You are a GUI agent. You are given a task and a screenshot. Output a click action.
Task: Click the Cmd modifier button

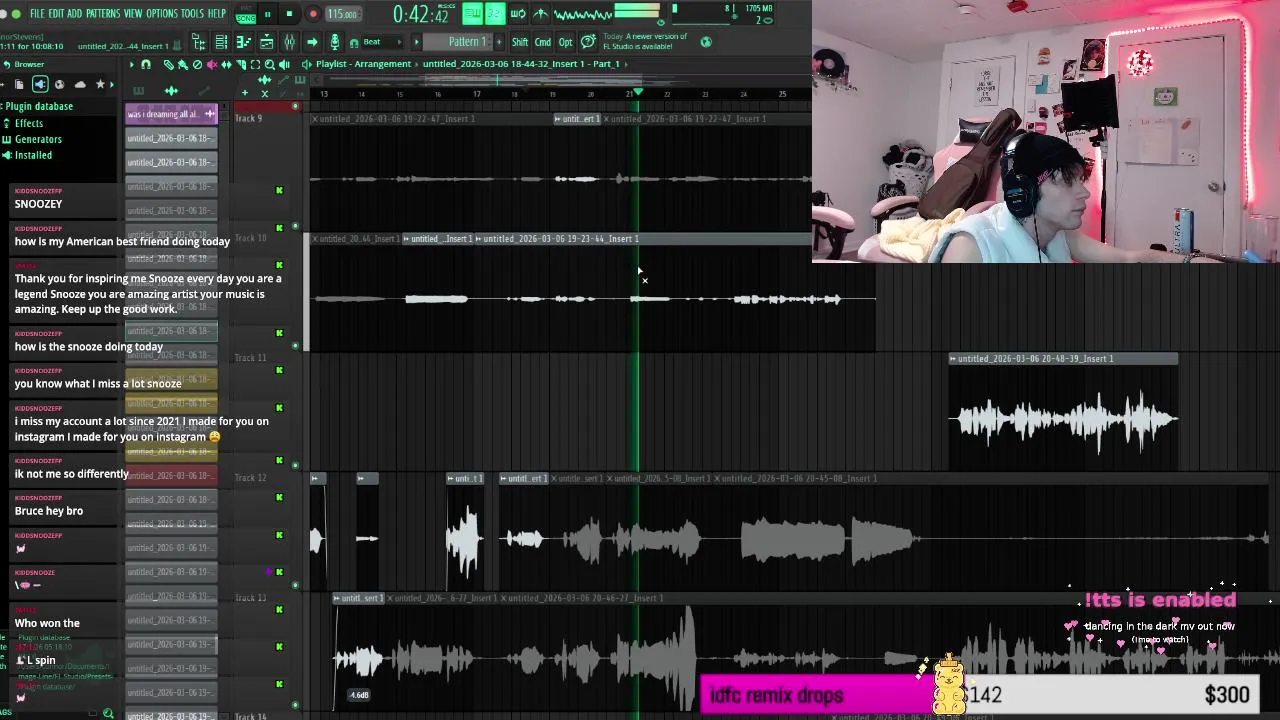click(543, 42)
